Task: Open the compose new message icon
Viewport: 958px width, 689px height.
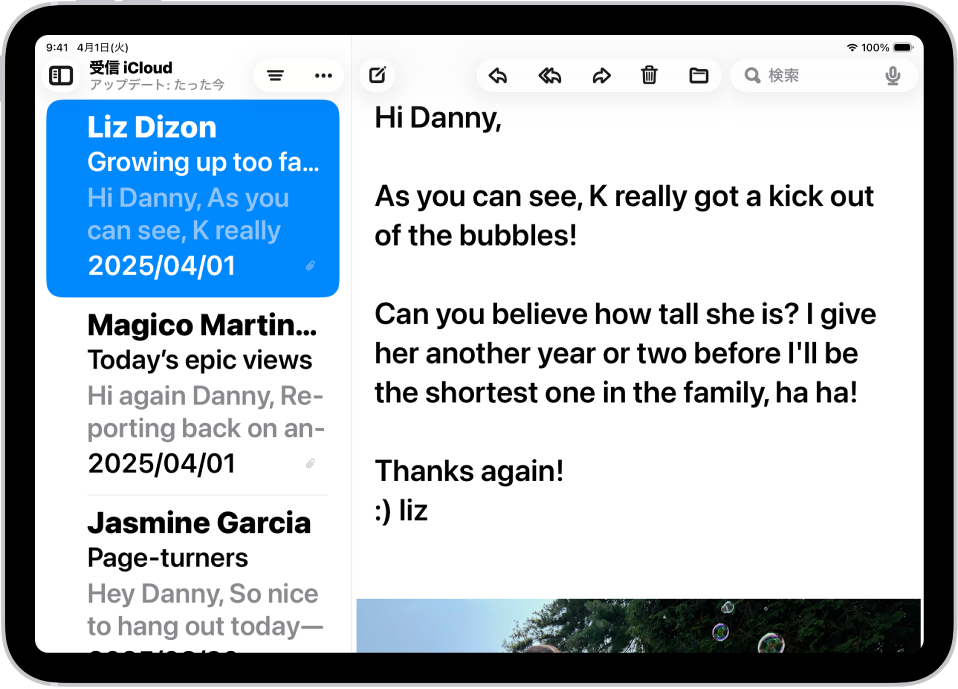Action: (377, 74)
